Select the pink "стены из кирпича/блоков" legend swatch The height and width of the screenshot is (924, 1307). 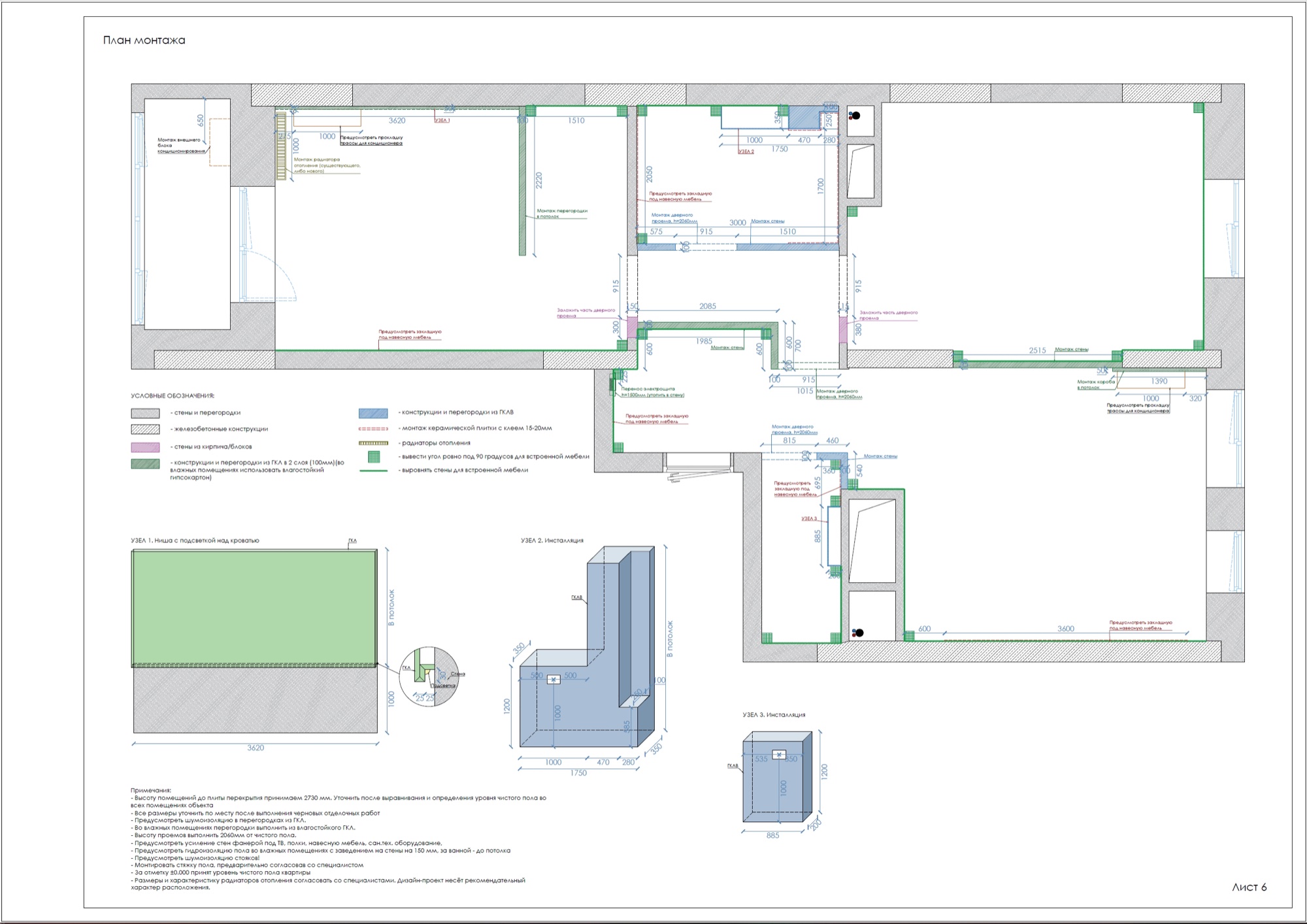[145, 447]
